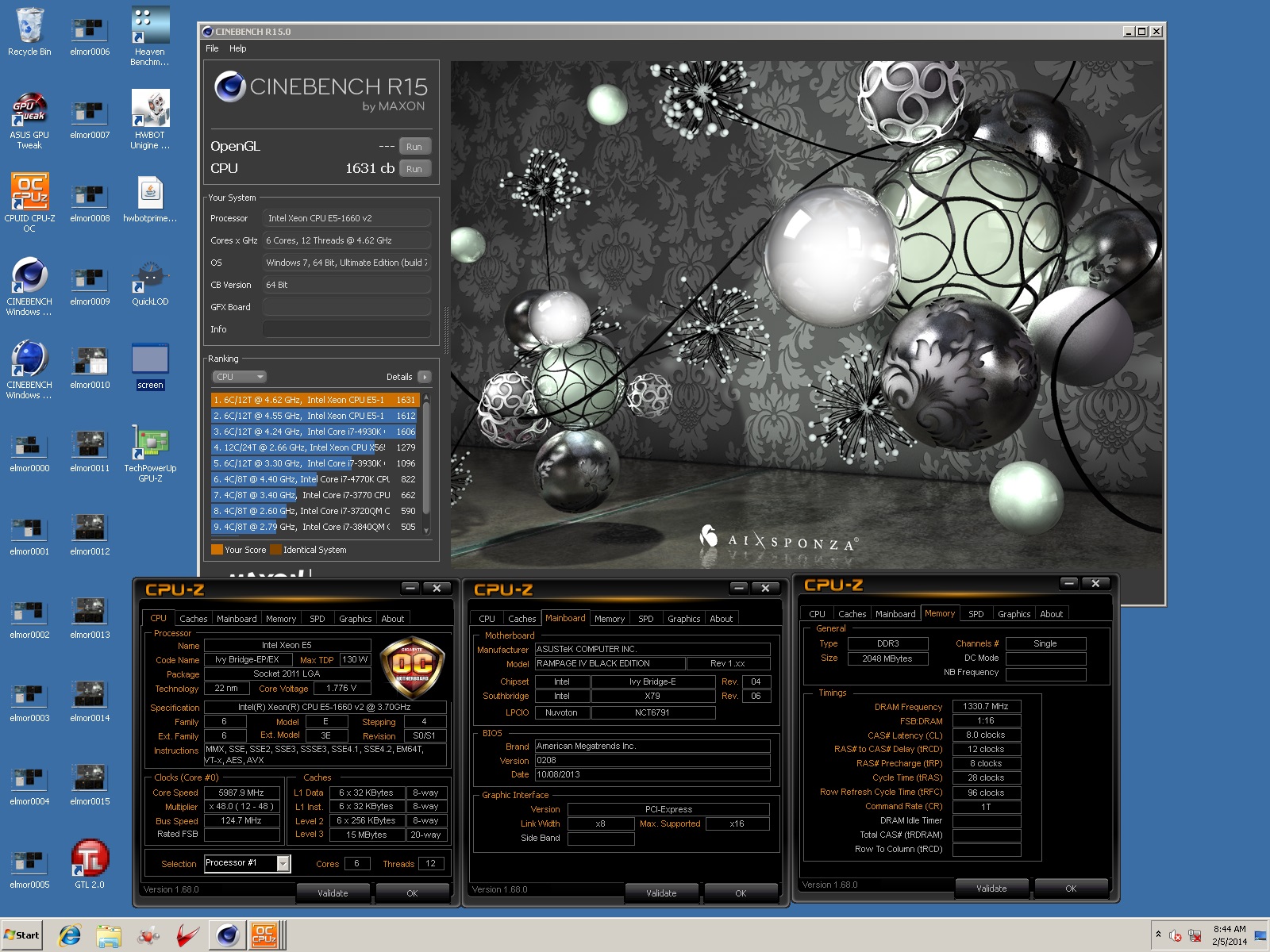
Task: Open elmor0006 screenshot file
Action: (90, 36)
